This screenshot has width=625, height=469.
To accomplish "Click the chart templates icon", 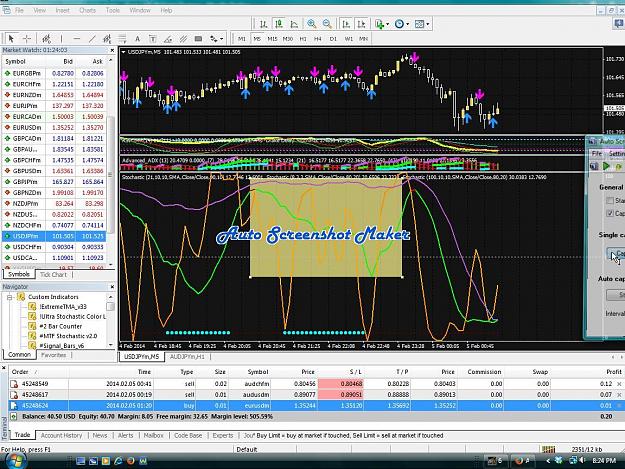I will coord(419,24).
